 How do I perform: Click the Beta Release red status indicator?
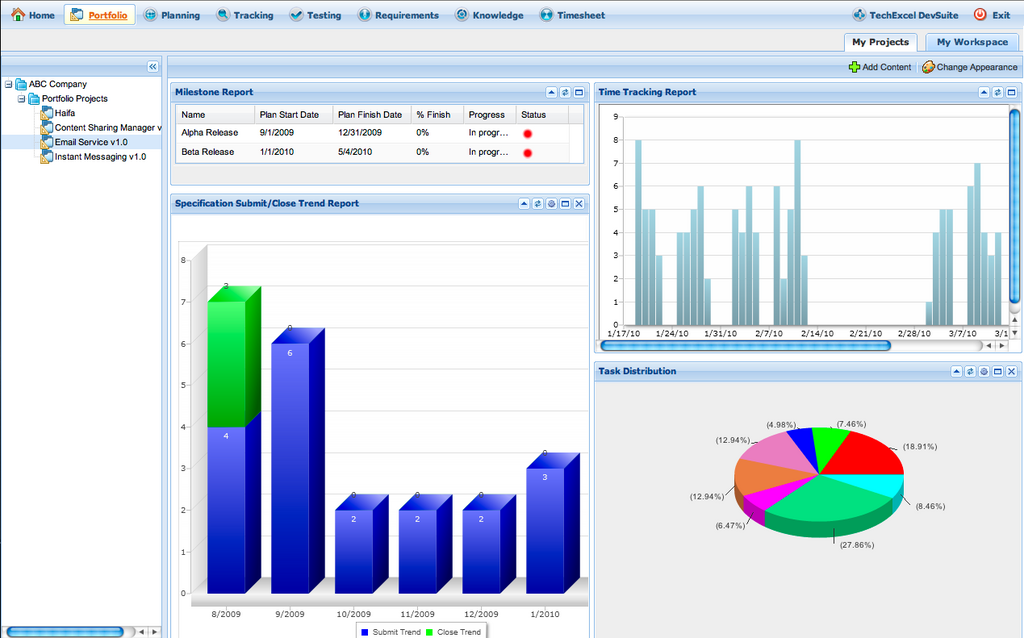(x=528, y=153)
